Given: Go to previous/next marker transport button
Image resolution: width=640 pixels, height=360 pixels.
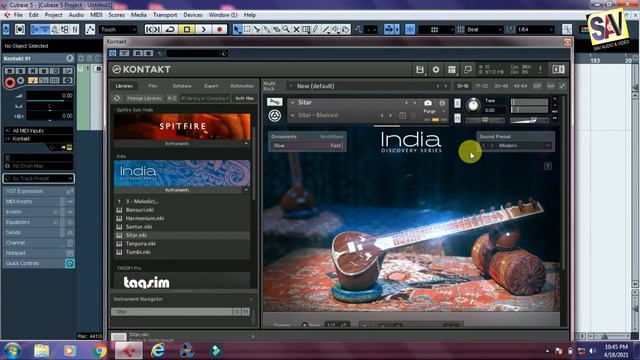Looking at the screenshot, I should pos(153,29).
